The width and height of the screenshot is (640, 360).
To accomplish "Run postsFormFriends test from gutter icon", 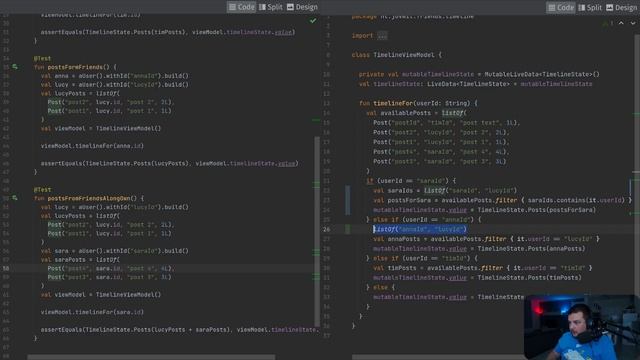I will pos(15,67).
